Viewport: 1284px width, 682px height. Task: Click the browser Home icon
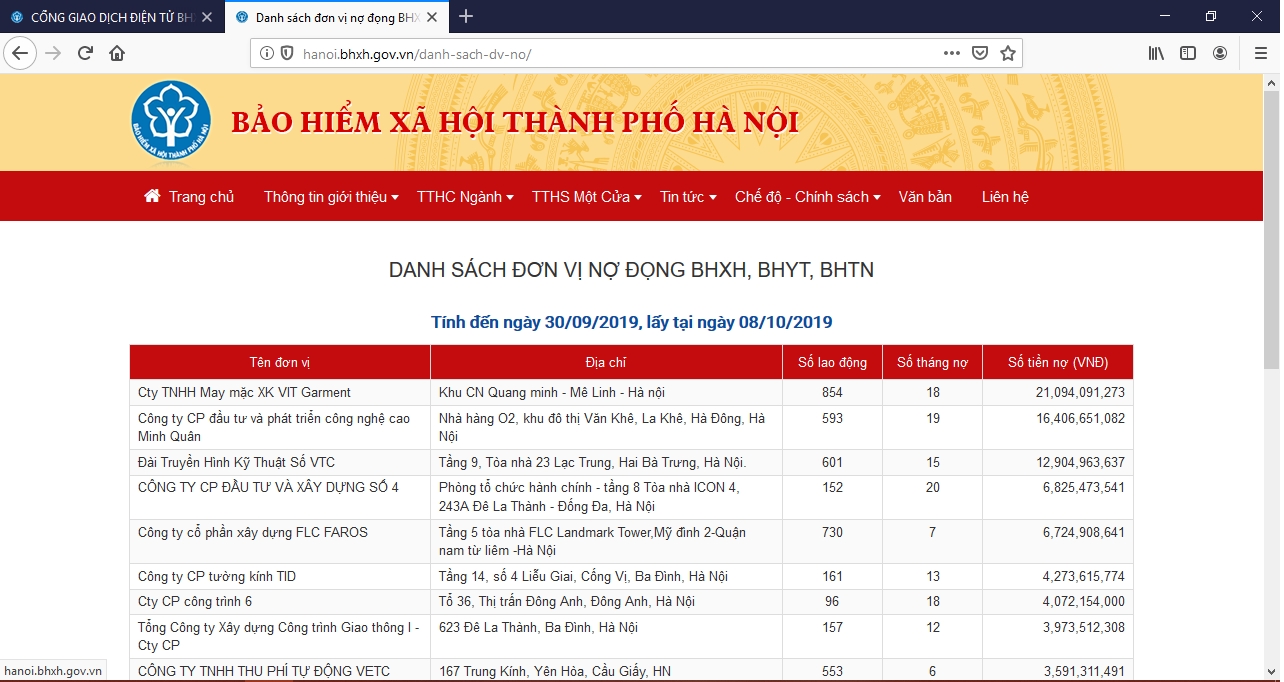tap(119, 53)
